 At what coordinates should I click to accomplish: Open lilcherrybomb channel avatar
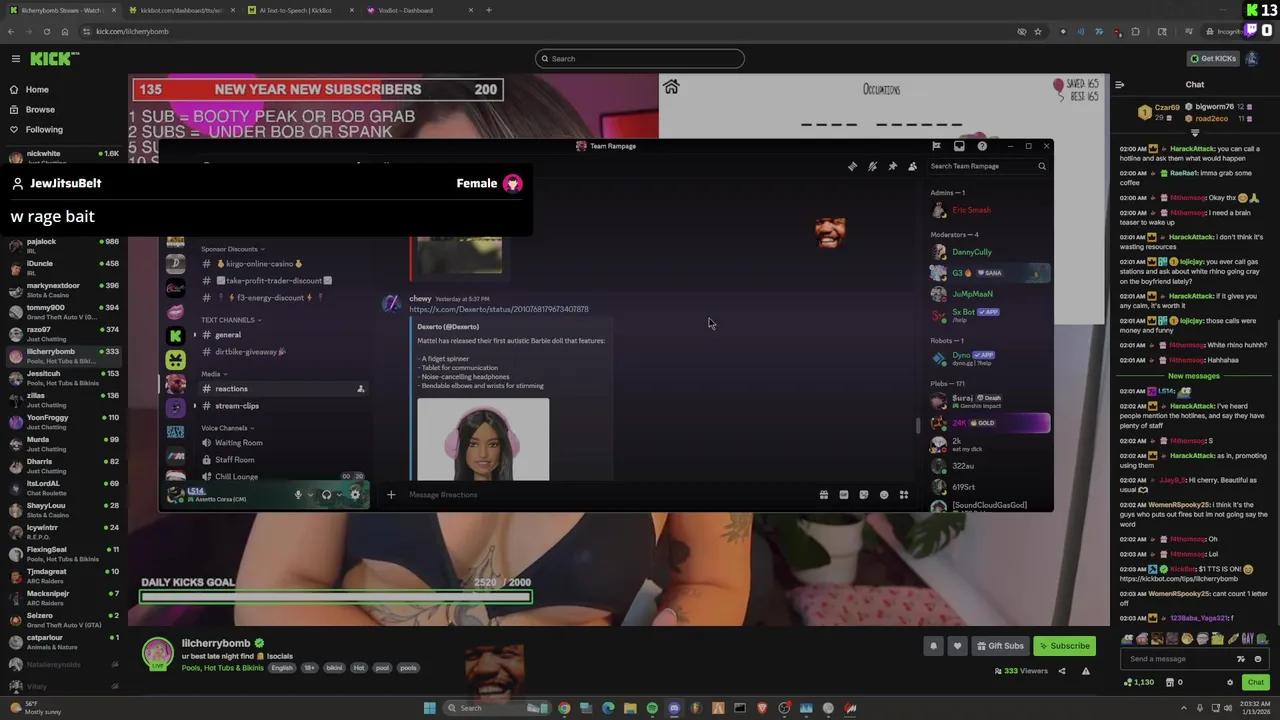[157, 653]
